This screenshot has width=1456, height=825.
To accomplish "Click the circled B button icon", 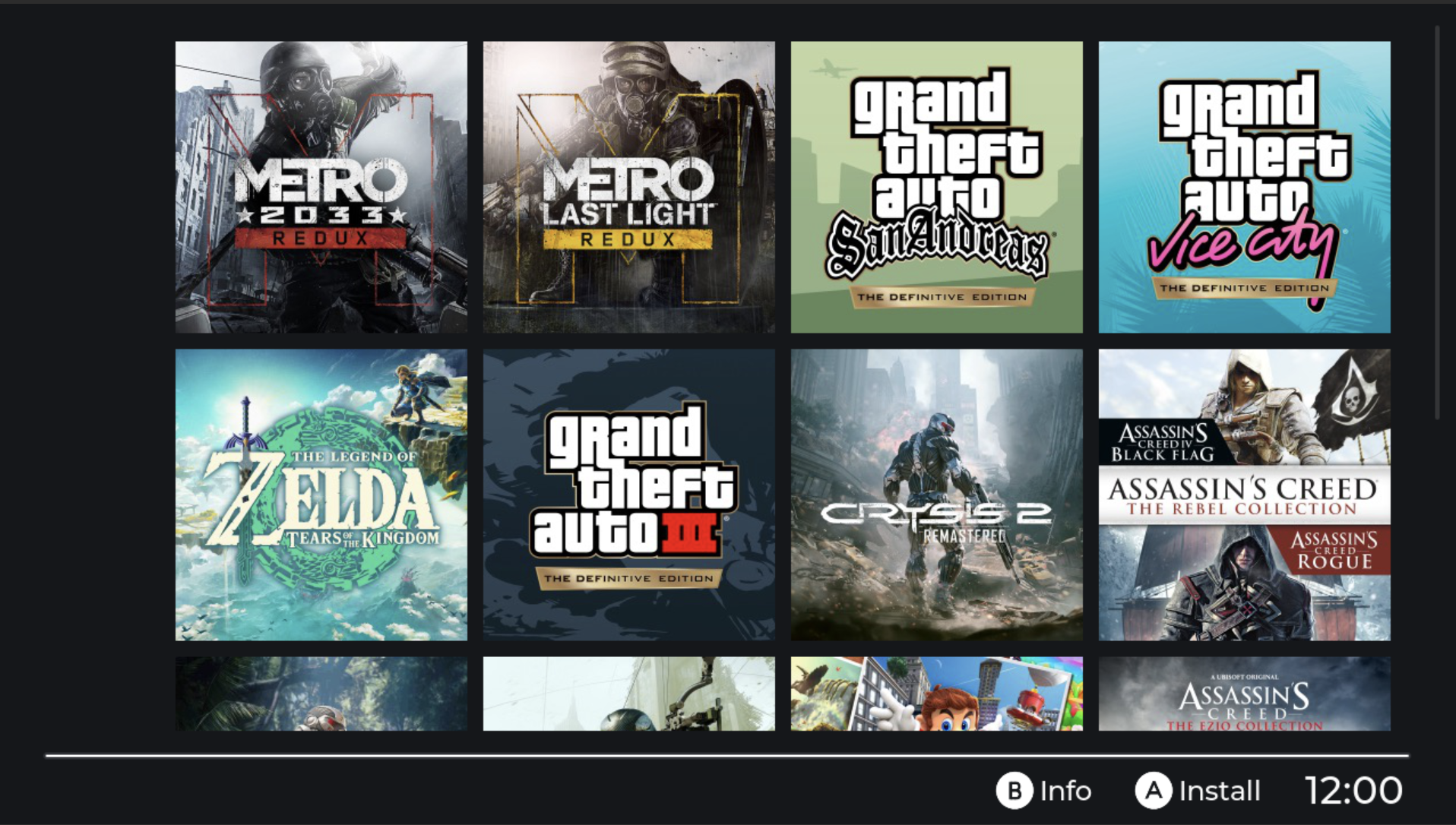I will (1014, 791).
